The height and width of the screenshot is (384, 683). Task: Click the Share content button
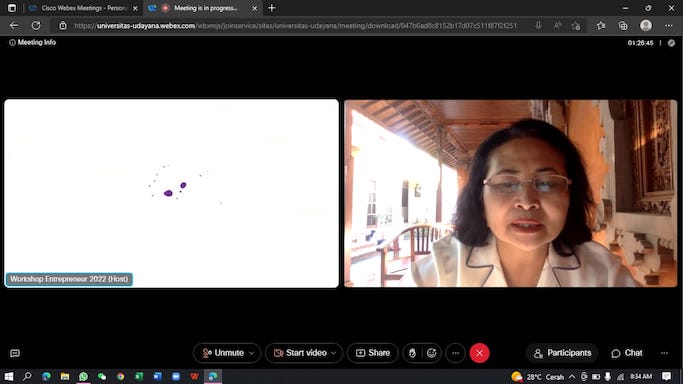pyautogui.click(x=373, y=353)
